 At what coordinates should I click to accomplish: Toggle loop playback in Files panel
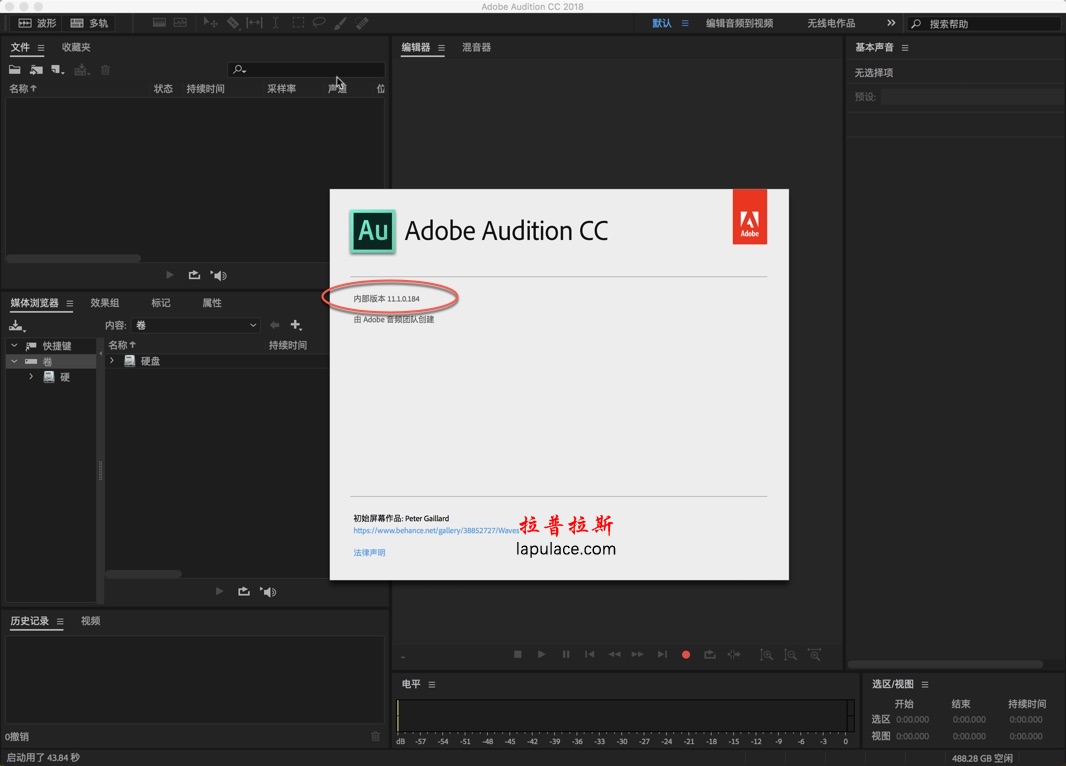pyautogui.click(x=194, y=275)
